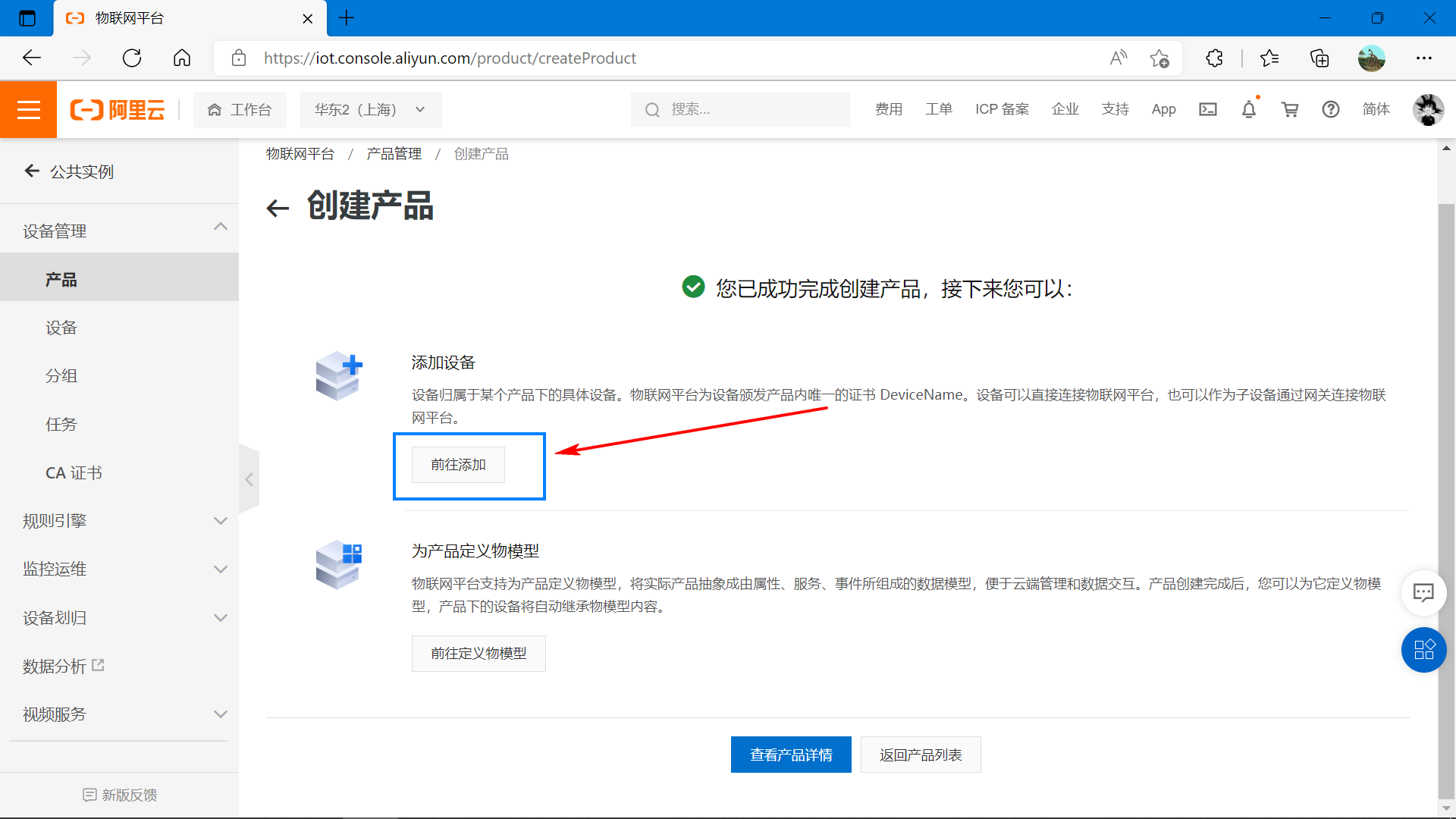
Task: Open the Edge profile avatar
Action: [1372, 58]
